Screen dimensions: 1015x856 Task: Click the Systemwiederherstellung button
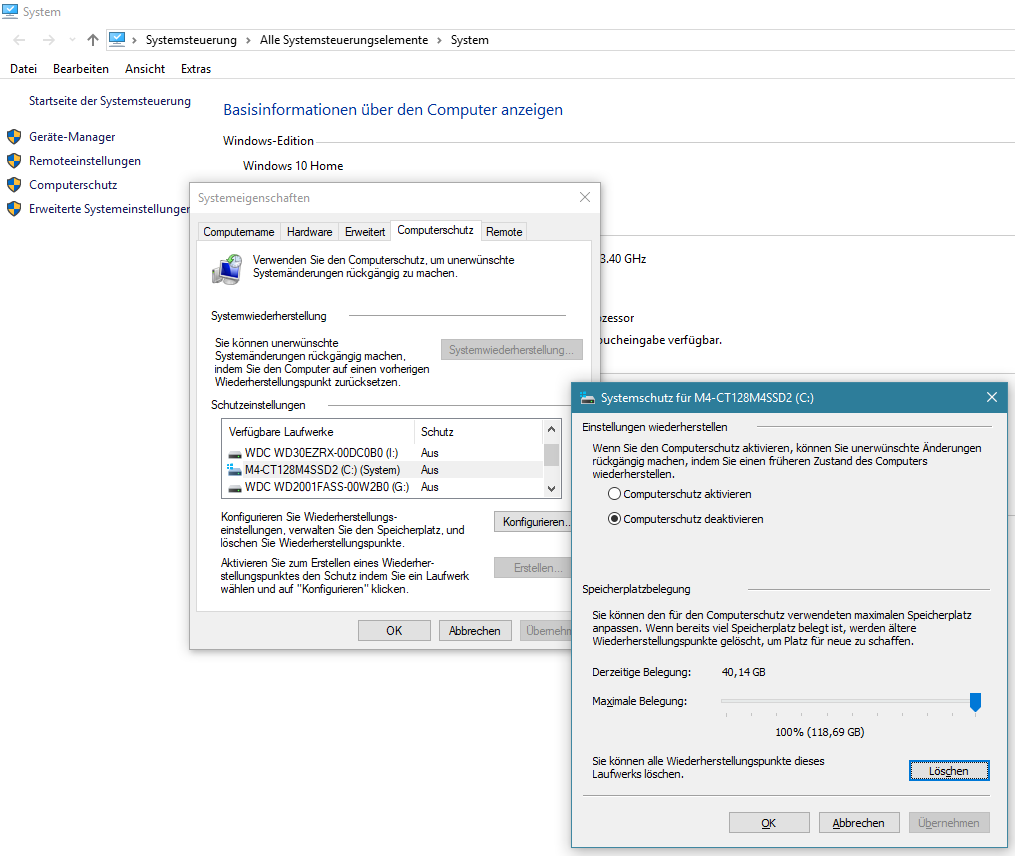511,350
